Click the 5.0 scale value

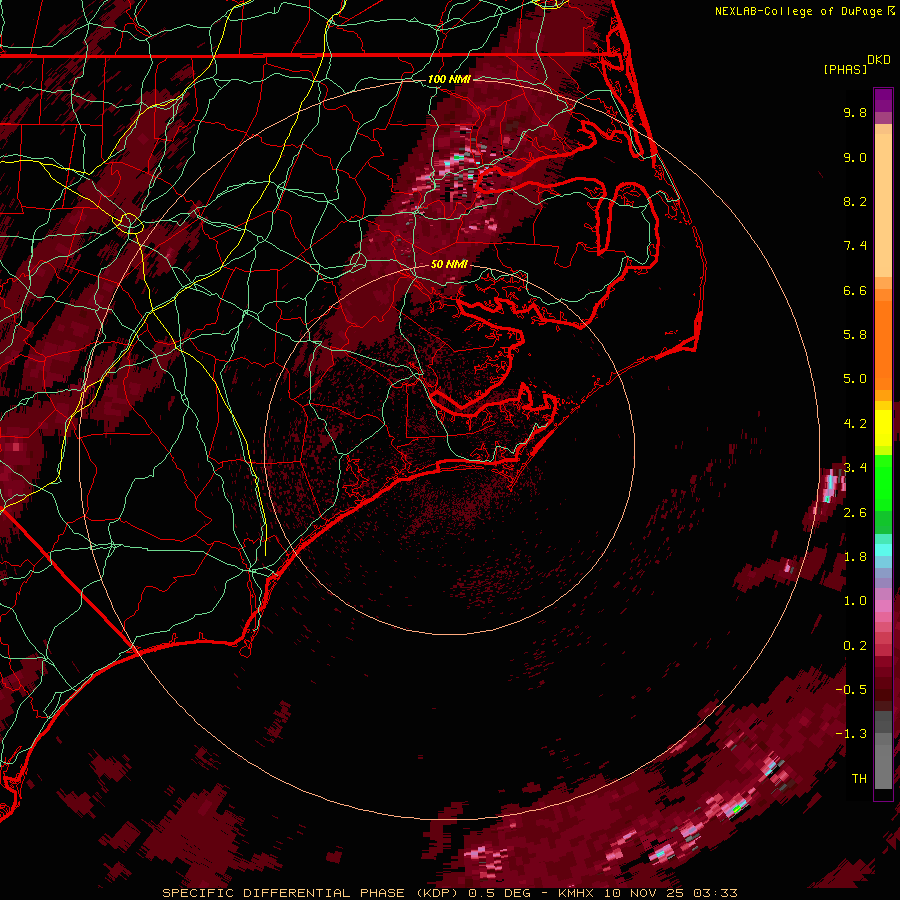pyautogui.click(x=855, y=379)
